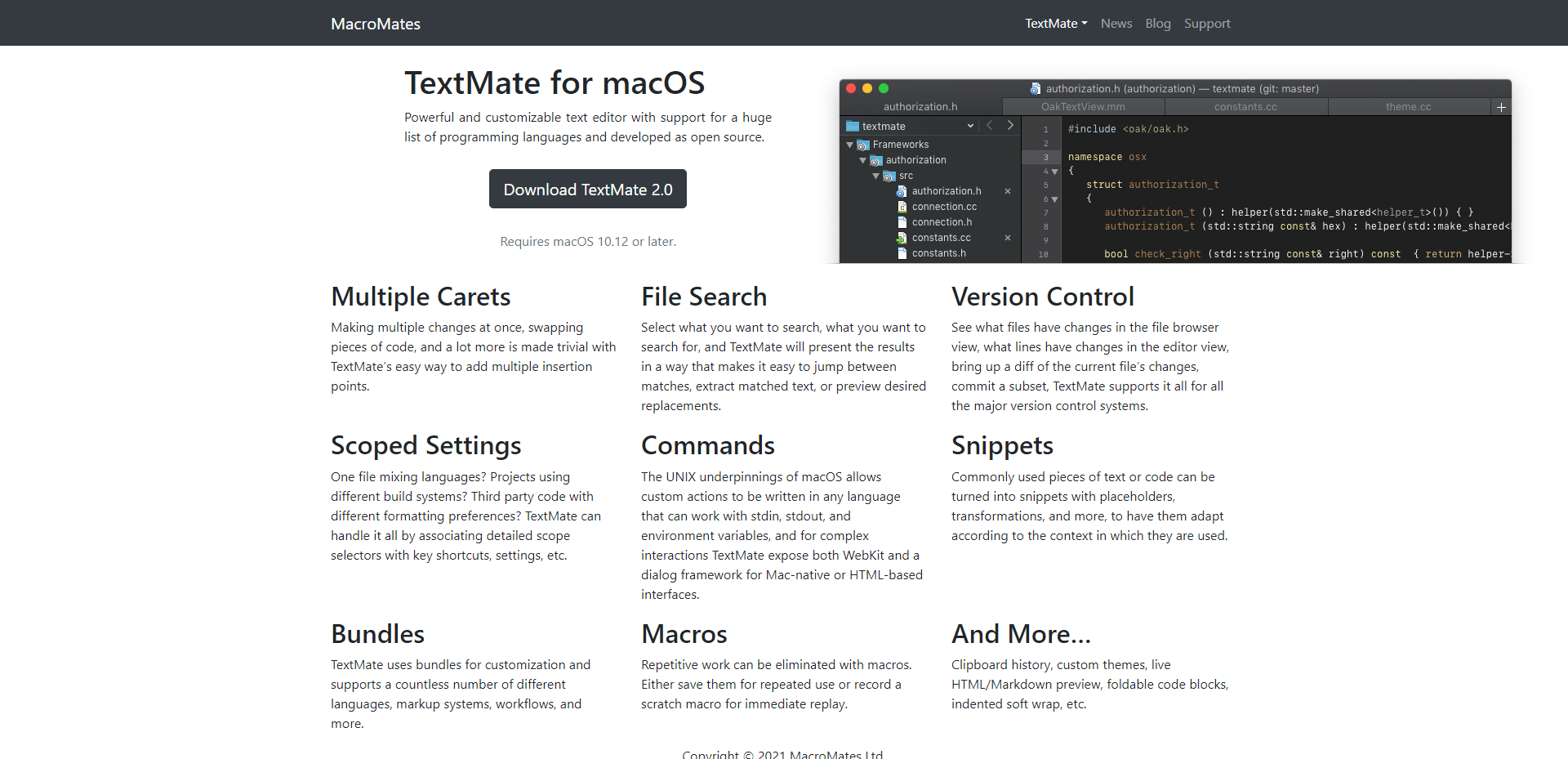This screenshot has width=1568, height=759.
Task: Open the Support page
Action: tap(1207, 24)
